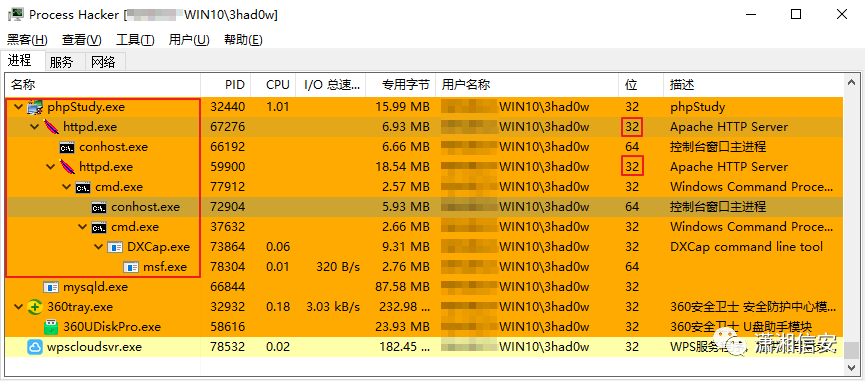Select the msf.exe process name

coord(165,267)
